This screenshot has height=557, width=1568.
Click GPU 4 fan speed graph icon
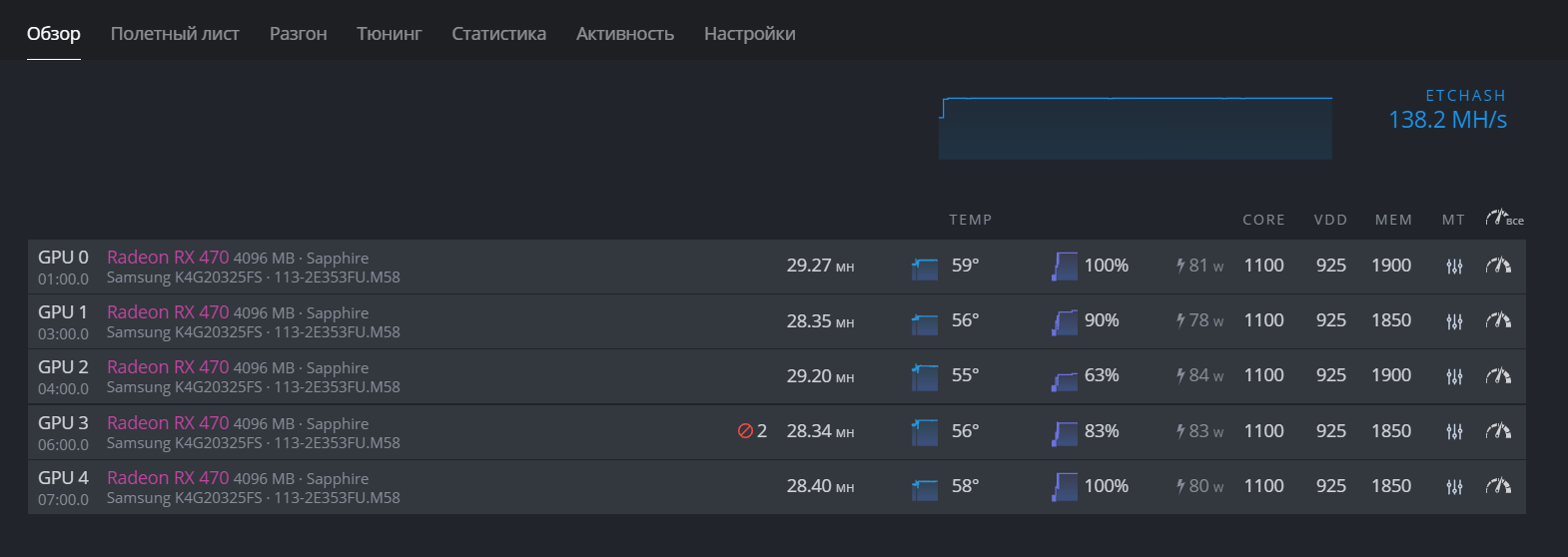tap(1065, 487)
